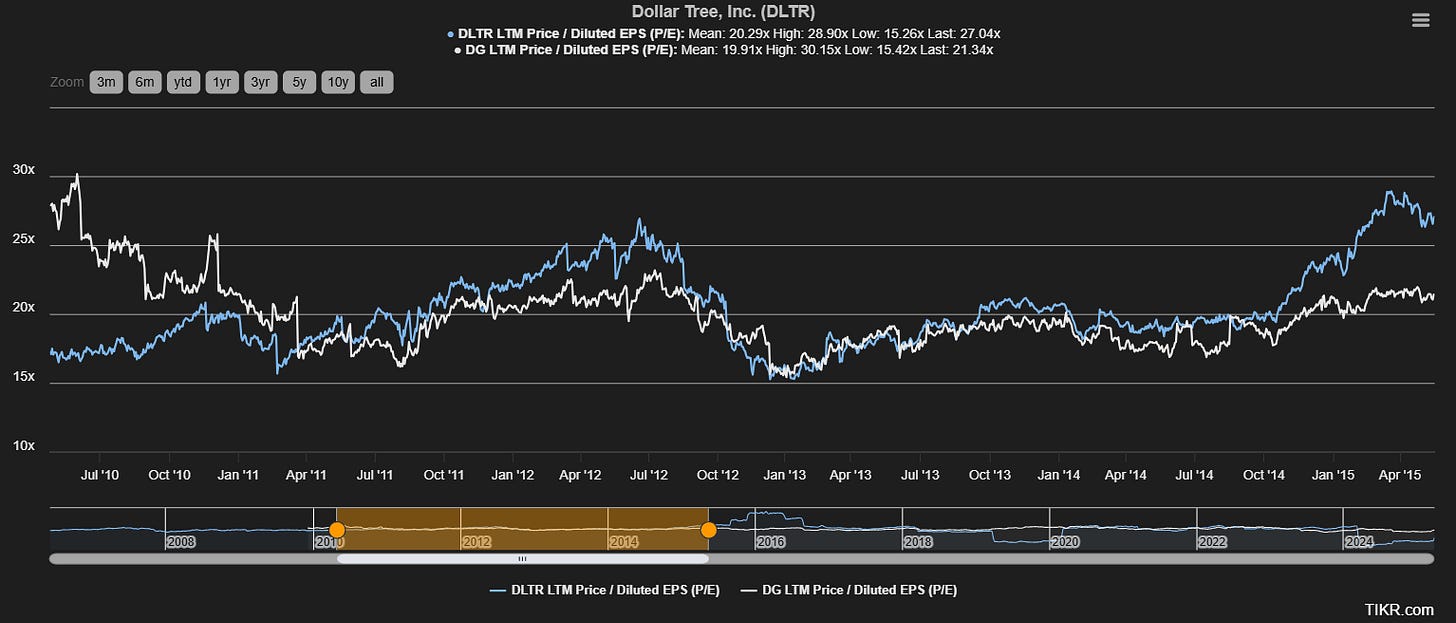This screenshot has height=623, width=1456.
Task: Click the Oct '14 x-axis label
Action: pos(1264,475)
